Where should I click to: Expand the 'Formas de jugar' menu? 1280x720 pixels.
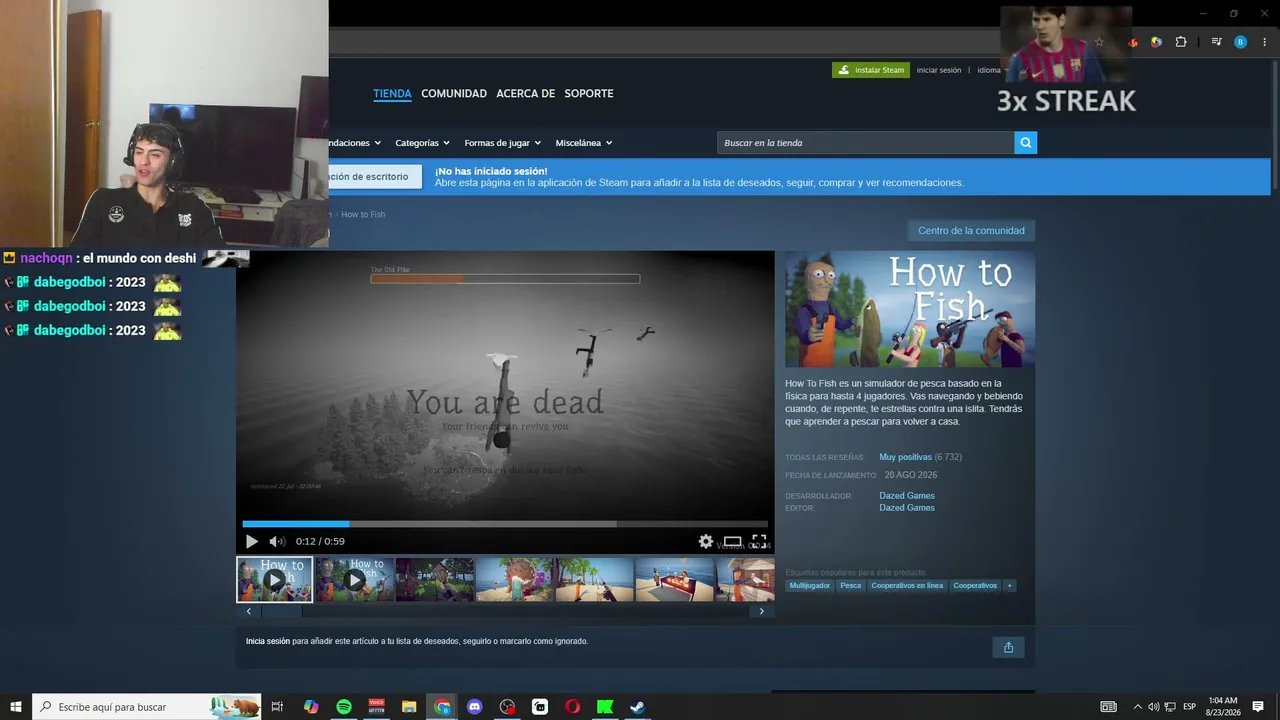(502, 143)
